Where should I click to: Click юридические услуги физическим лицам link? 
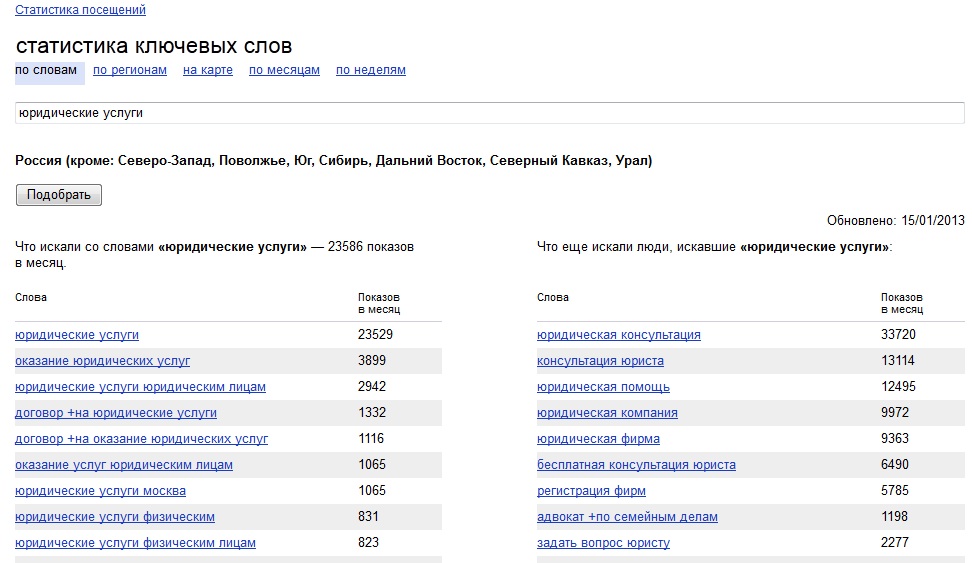135,543
